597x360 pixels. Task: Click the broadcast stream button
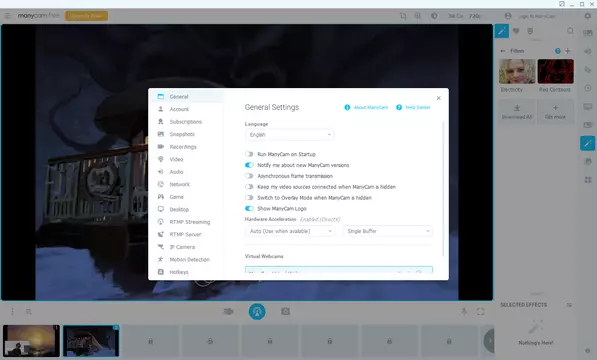click(x=257, y=312)
